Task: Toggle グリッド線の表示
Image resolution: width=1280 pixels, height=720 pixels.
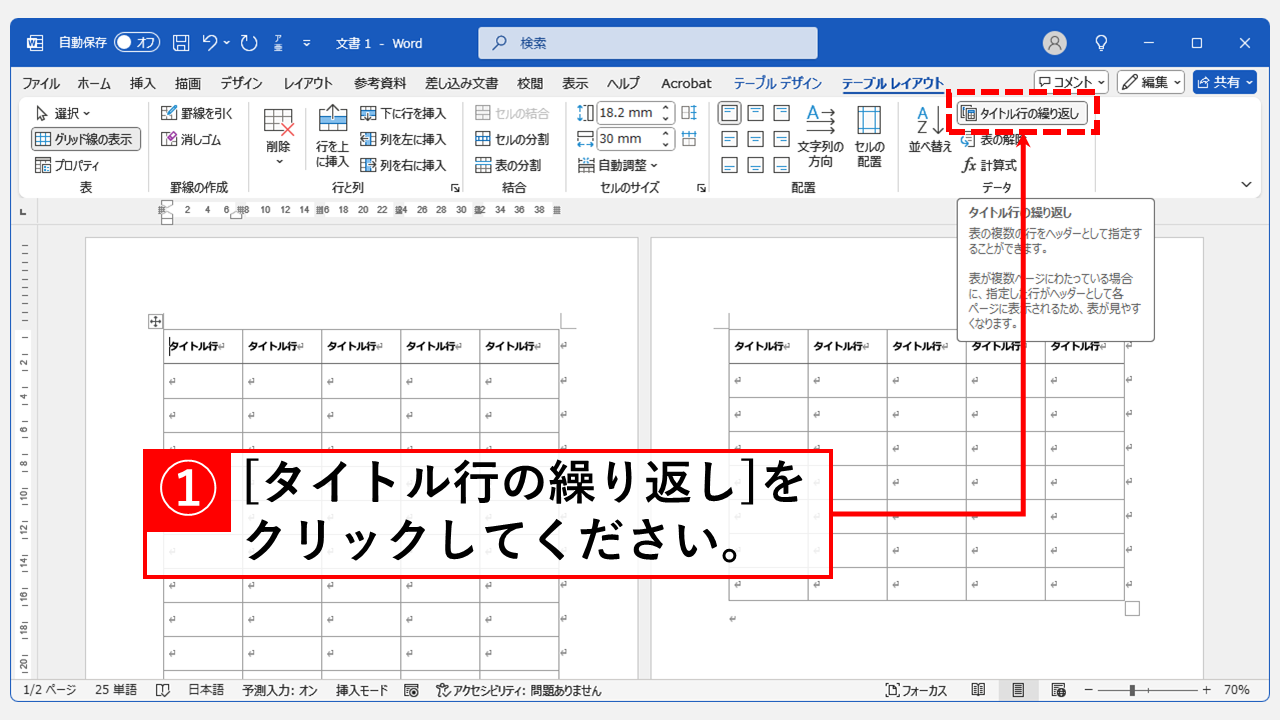Action: [x=85, y=139]
